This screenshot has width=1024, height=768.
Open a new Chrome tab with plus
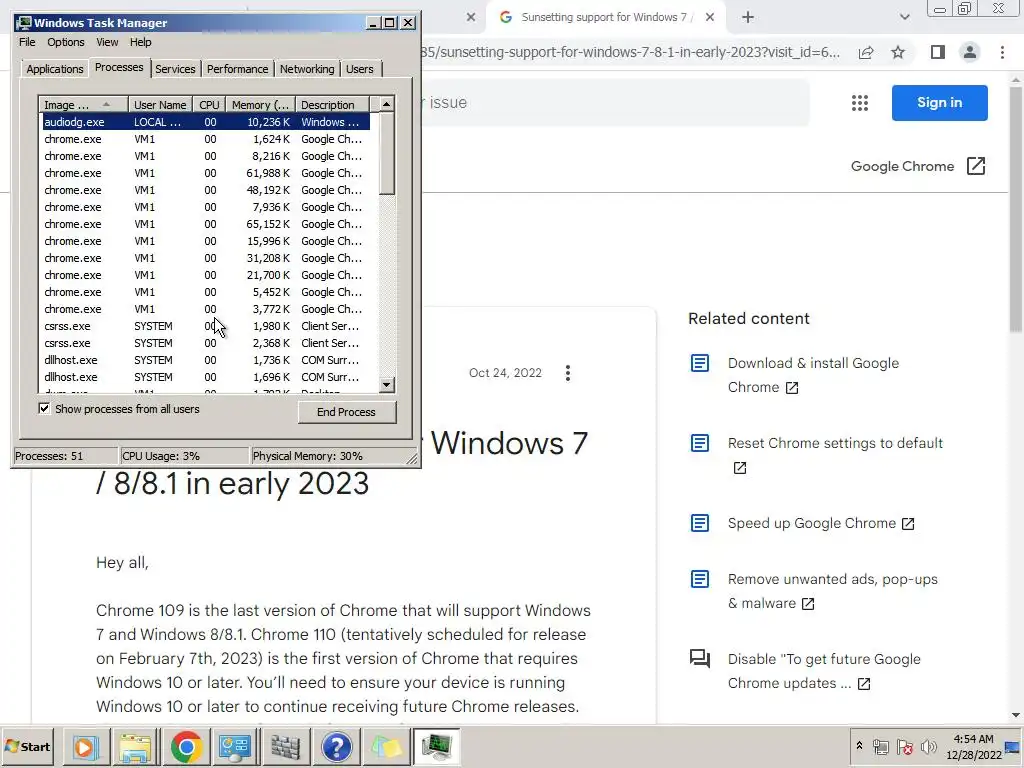(x=748, y=18)
